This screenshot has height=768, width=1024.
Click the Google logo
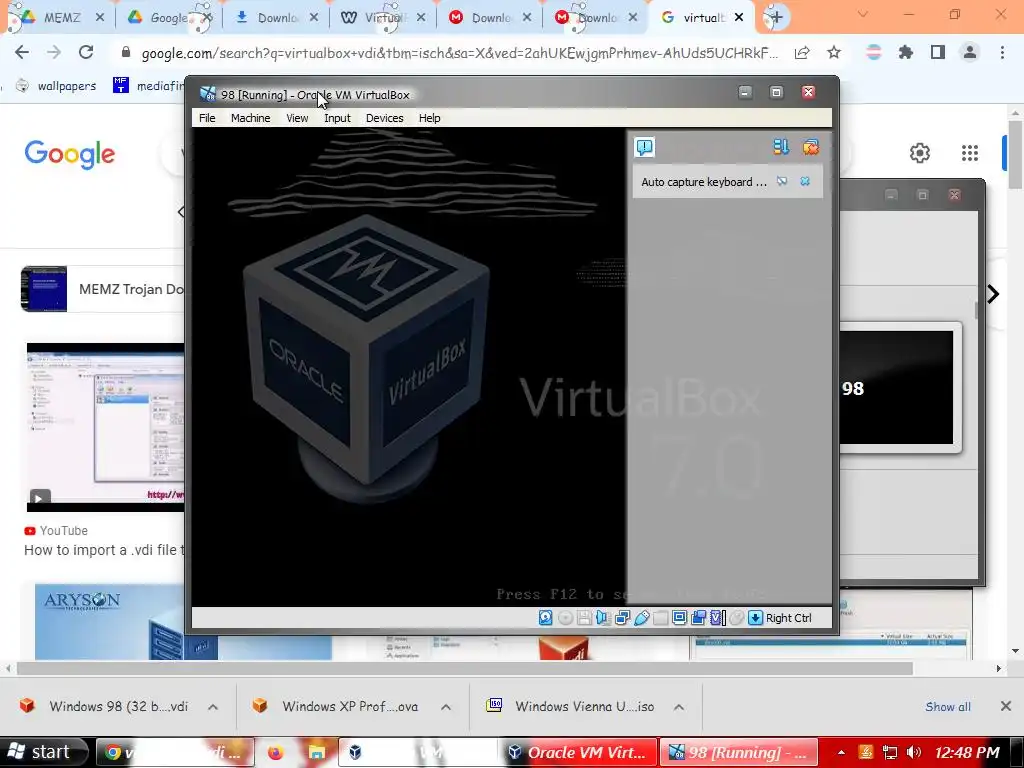(70, 154)
